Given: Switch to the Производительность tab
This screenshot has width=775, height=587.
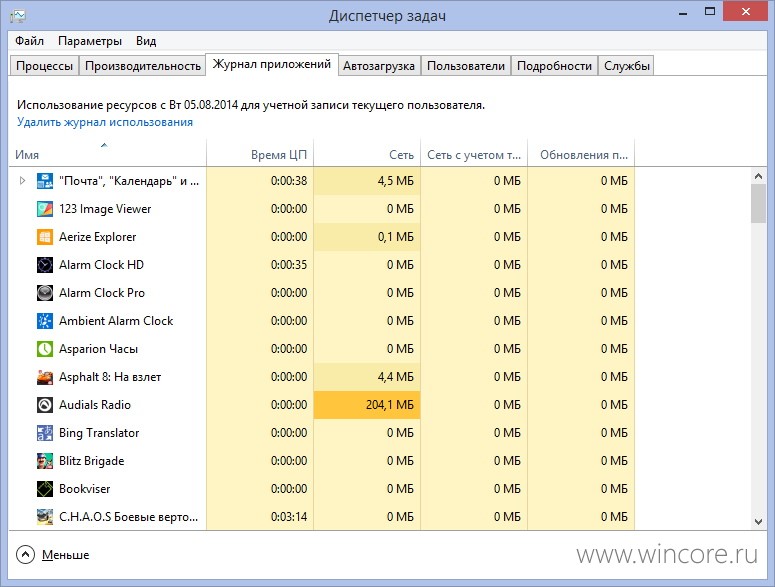Looking at the screenshot, I should pyautogui.click(x=143, y=66).
